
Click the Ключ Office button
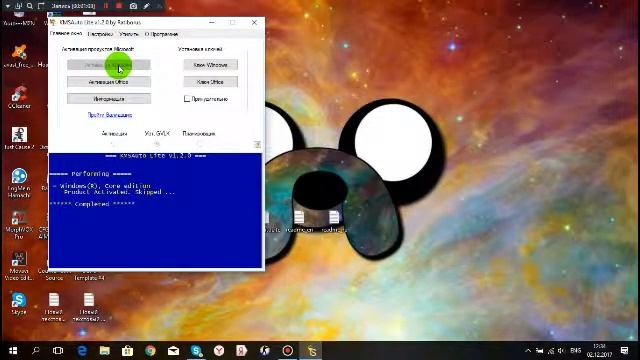point(210,82)
